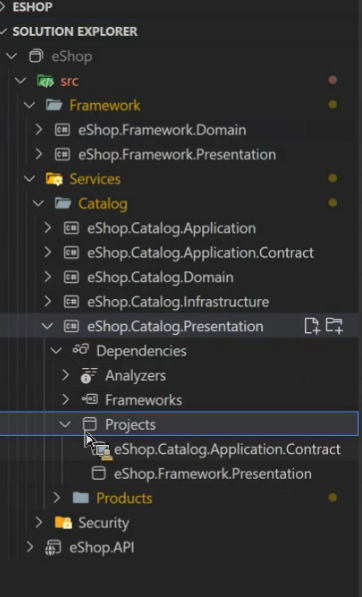Select eShop.Framework.Presentation under Projects
This screenshot has height=597, width=362.
[x=213, y=474]
